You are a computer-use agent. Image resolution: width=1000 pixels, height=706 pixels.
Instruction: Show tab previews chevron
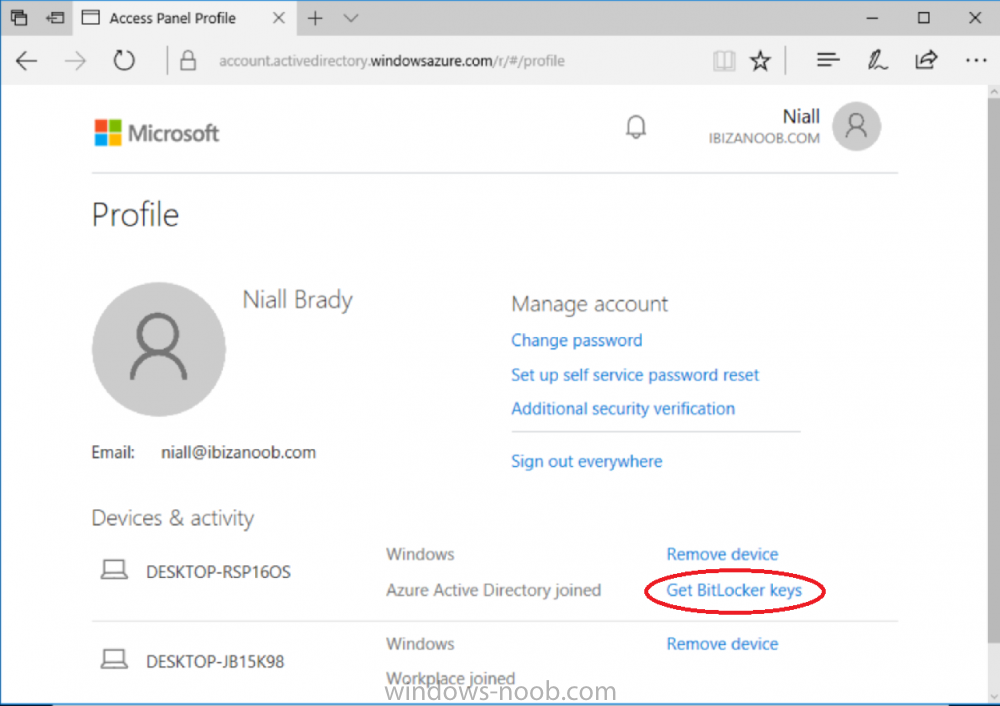(x=350, y=18)
